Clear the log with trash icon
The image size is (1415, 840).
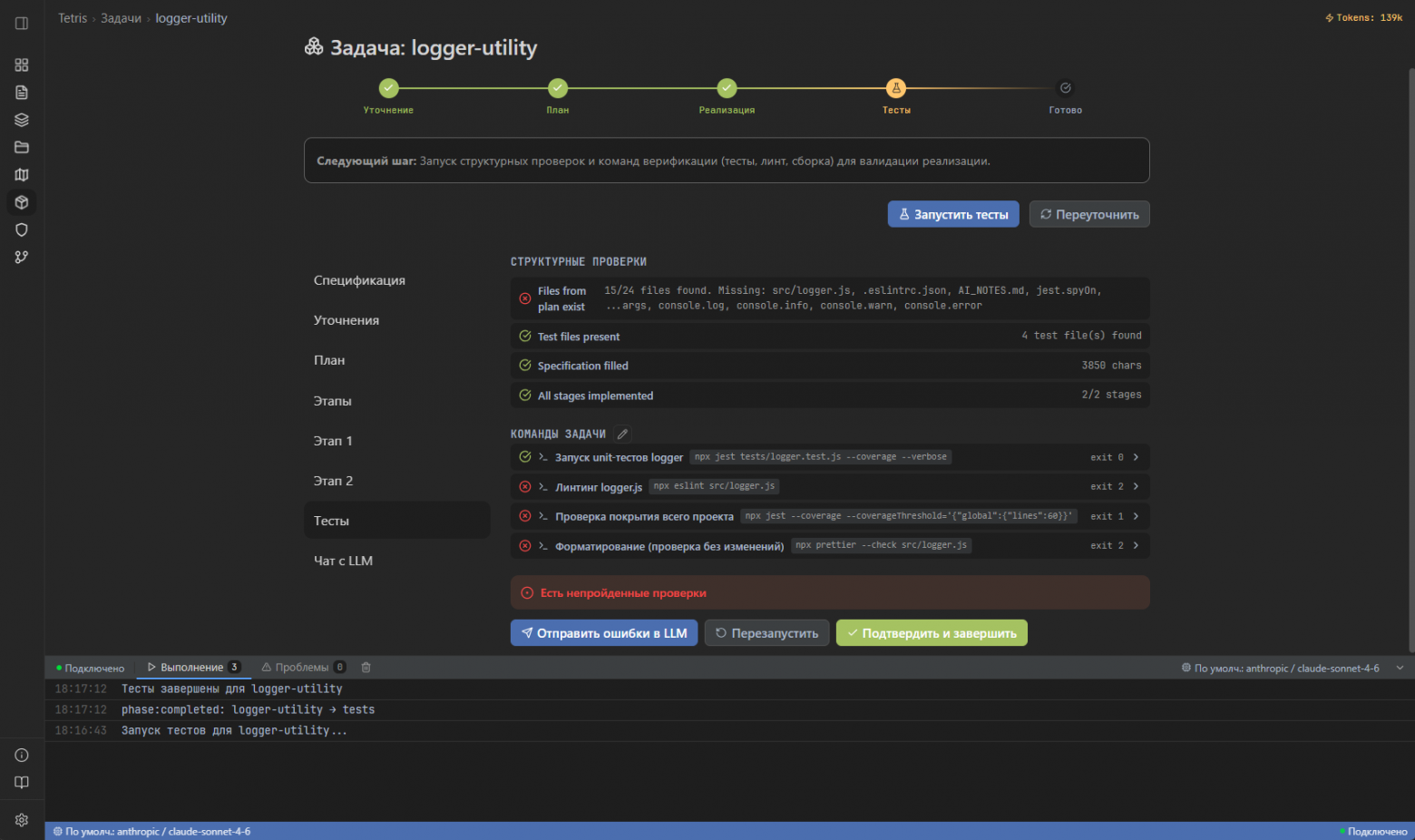click(x=366, y=668)
